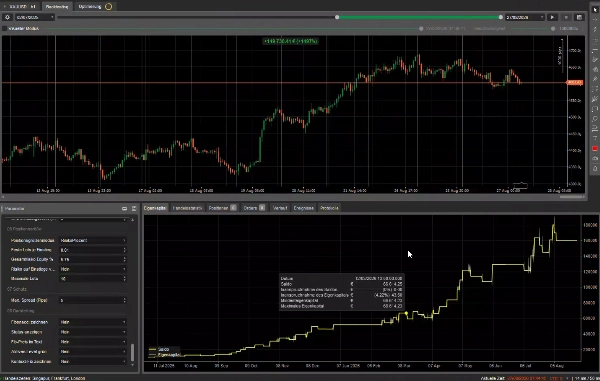Adjust the Gesamtrisiko Equity % stepper
The width and height of the screenshot is (600, 381).
pos(124,259)
